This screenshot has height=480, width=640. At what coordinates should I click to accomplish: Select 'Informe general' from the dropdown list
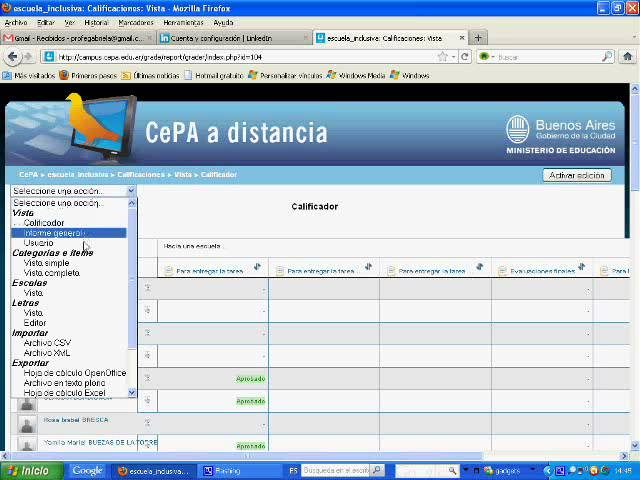pos(54,233)
